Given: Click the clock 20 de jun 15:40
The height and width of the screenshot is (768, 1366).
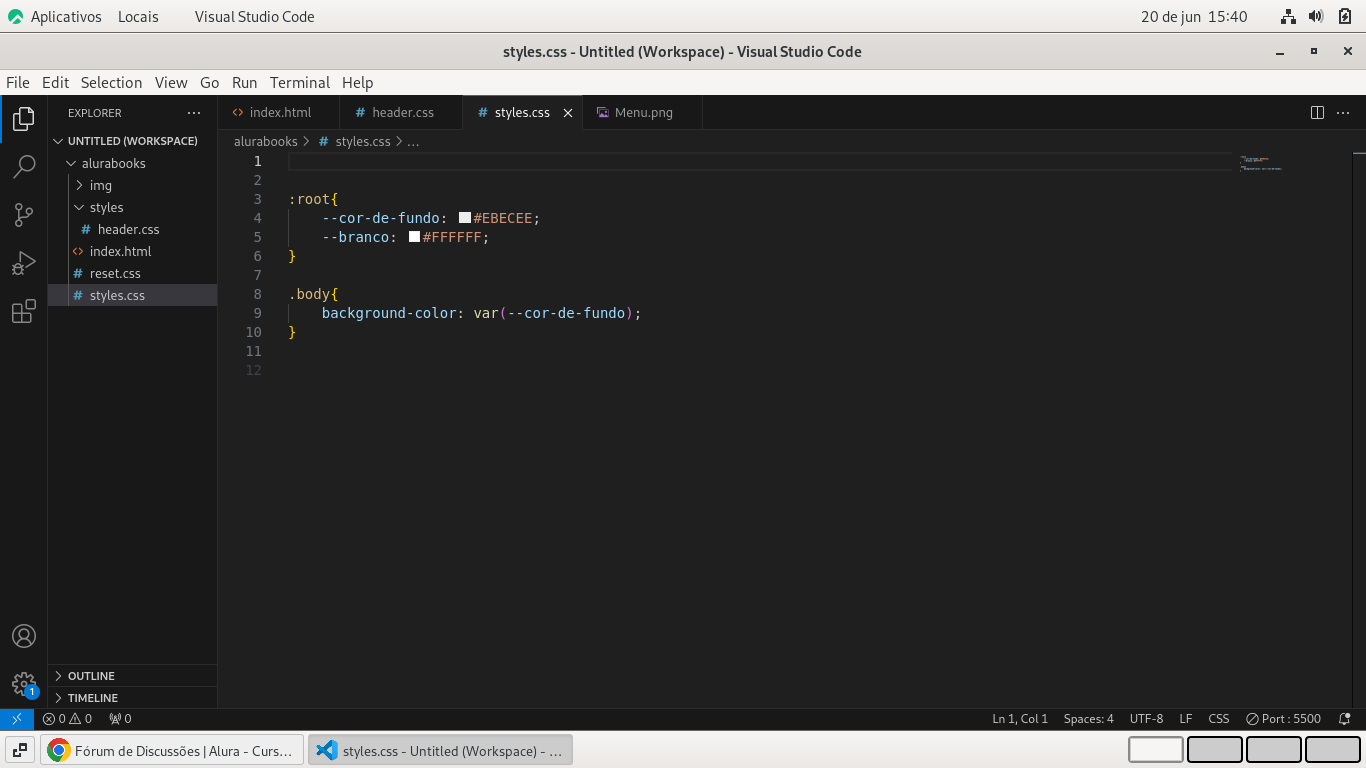Looking at the screenshot, I should click(1194, 16).
